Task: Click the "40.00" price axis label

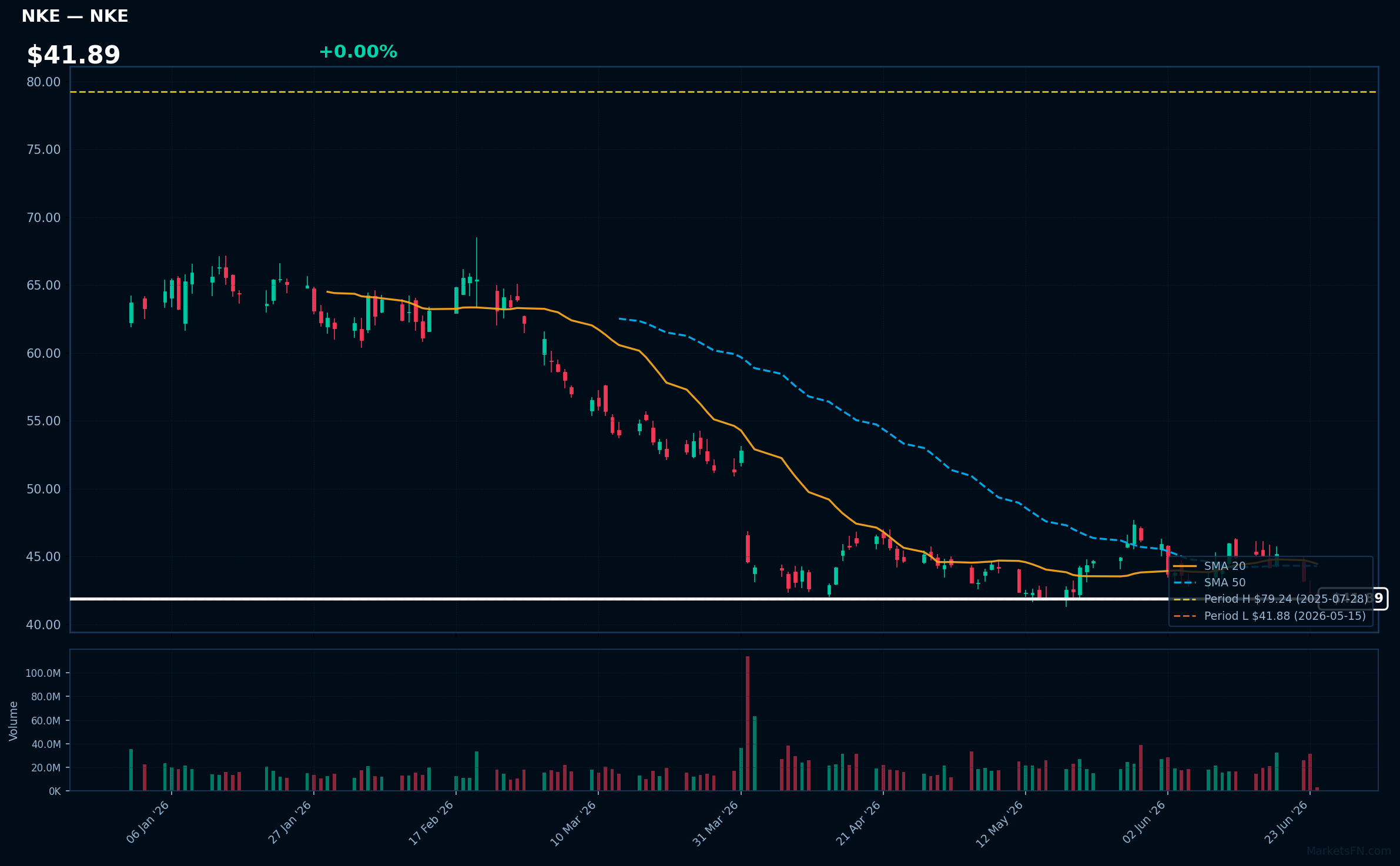Action: click(43, 625)
